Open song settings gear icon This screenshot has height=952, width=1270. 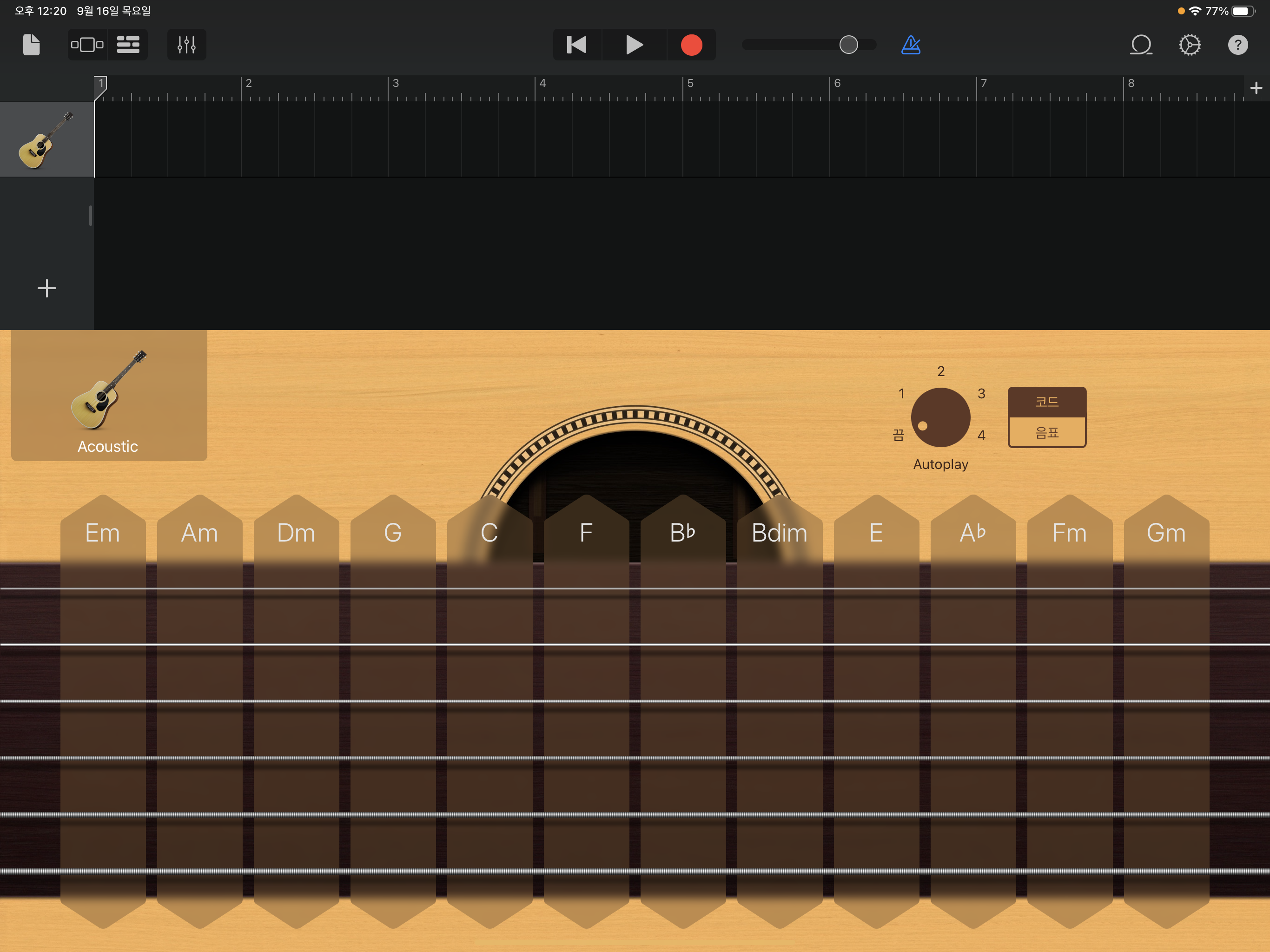[x=1190, y=45]
